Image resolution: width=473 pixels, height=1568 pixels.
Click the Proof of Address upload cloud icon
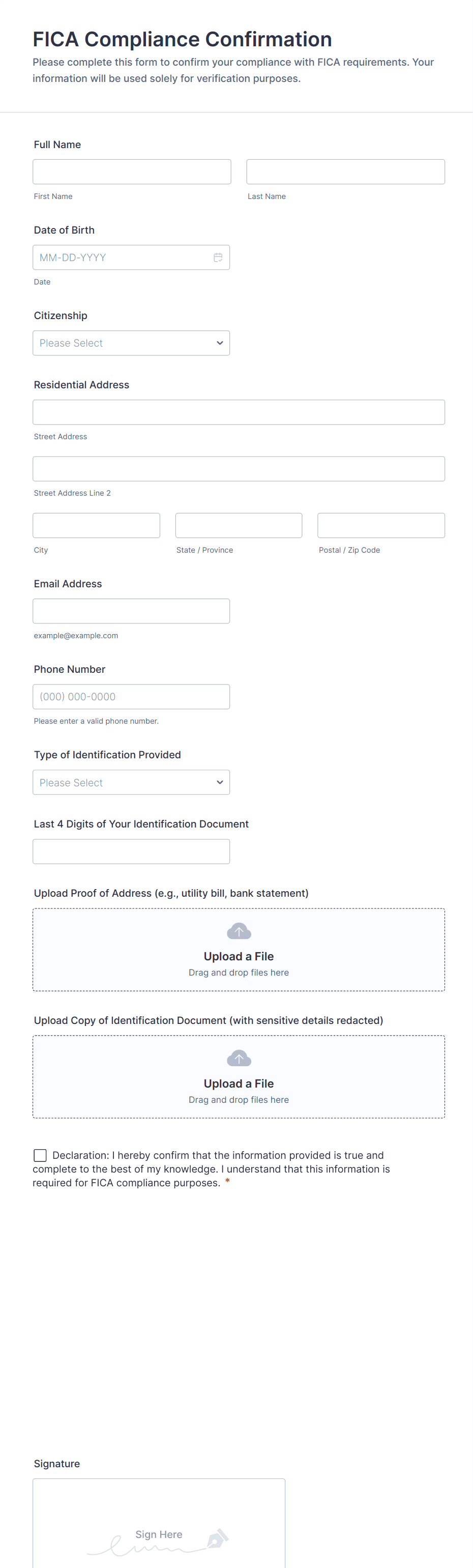(239, 931)
